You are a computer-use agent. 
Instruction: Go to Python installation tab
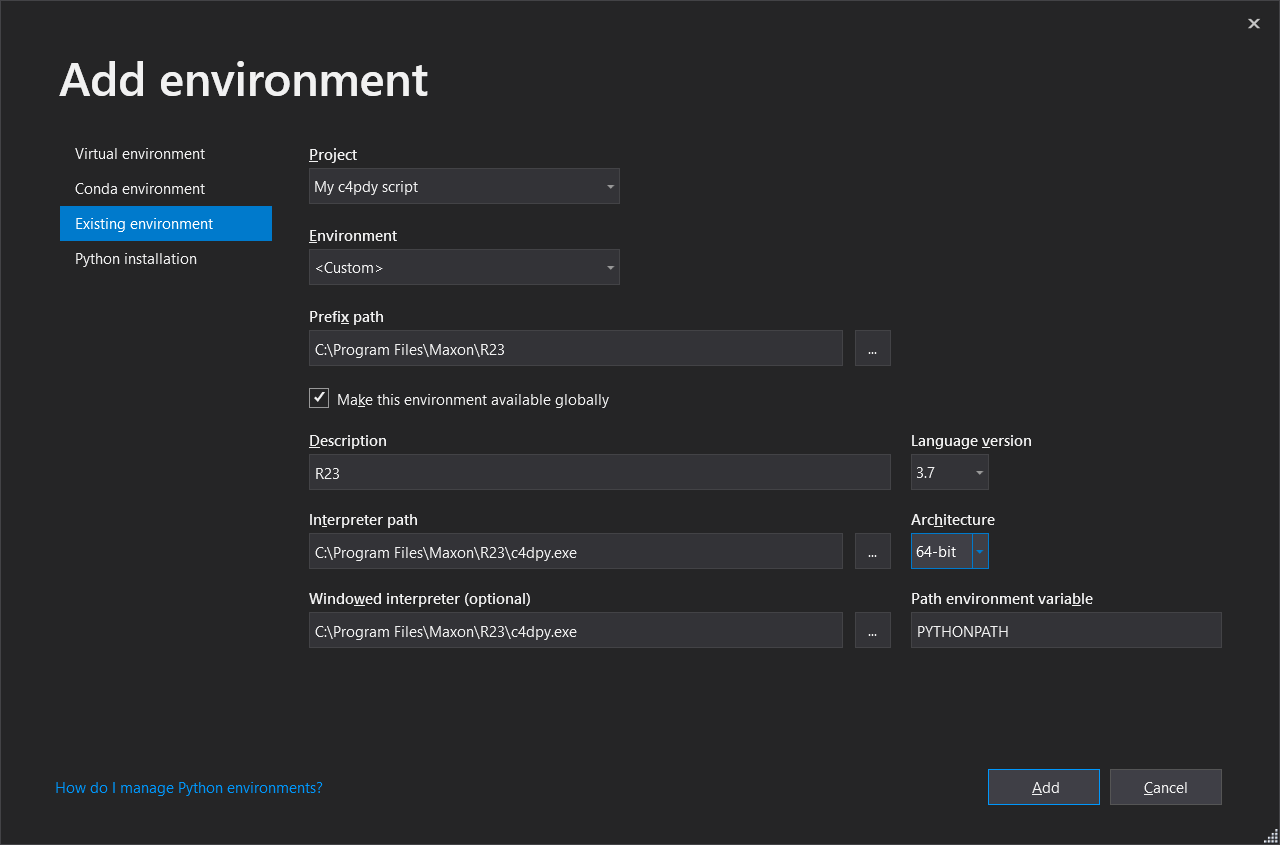tap(136, 259)
